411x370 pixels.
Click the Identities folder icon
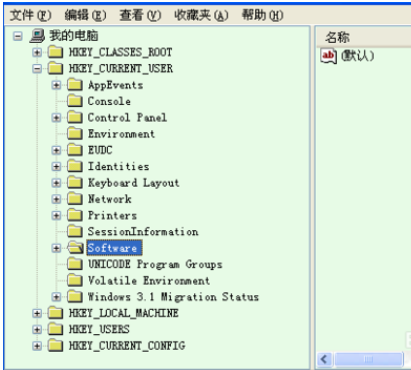click(75, 166)
